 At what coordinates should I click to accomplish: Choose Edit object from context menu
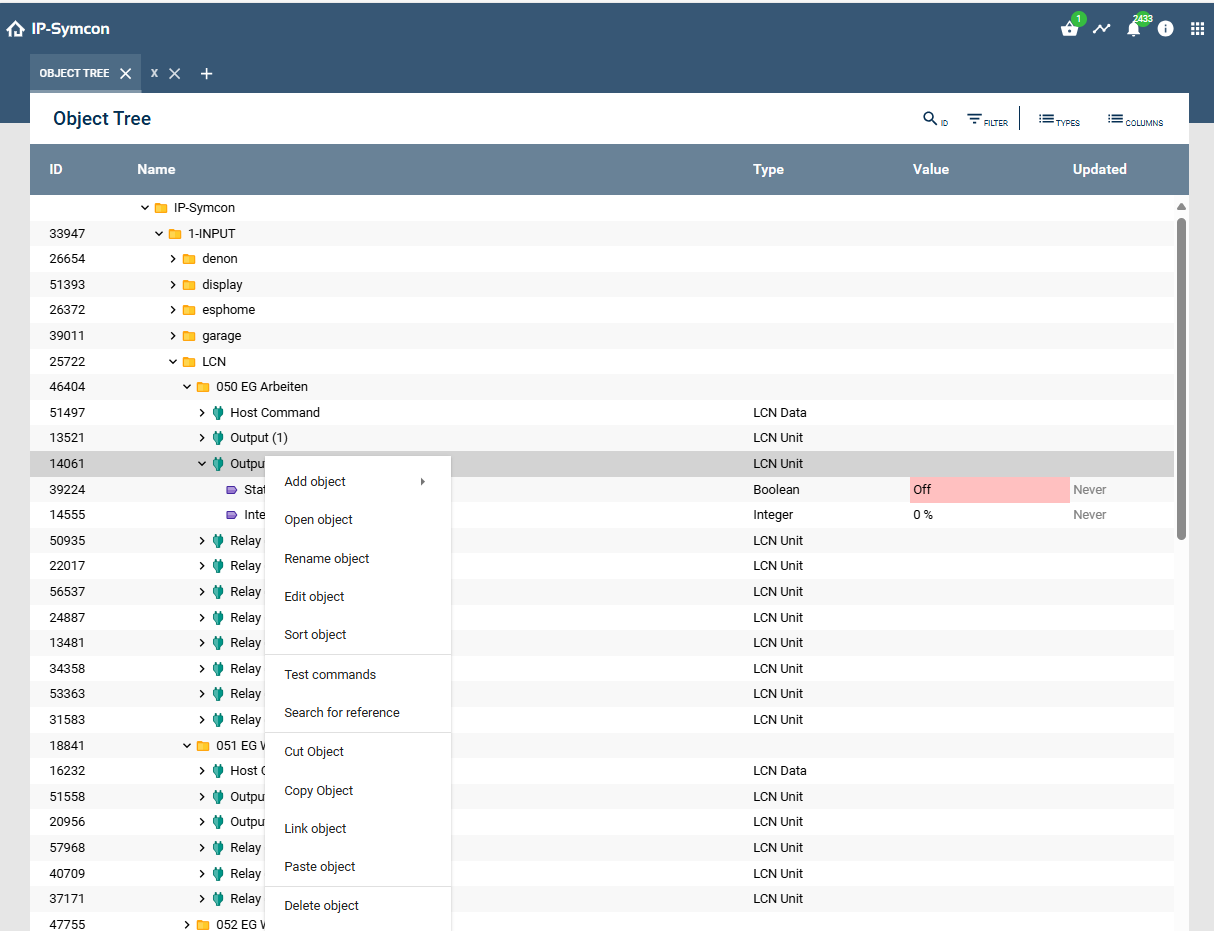pyautogui.click(x=357, y=597)
